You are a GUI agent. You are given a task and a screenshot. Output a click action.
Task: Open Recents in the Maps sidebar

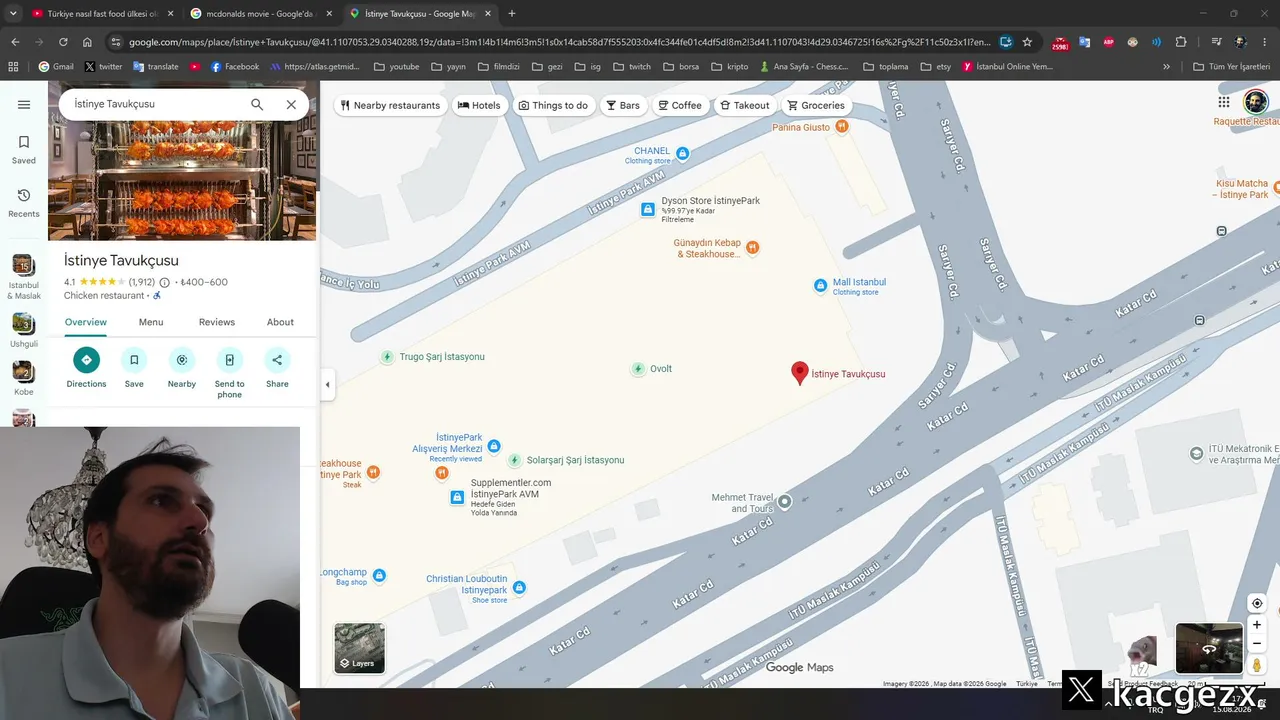coord(24,203)
